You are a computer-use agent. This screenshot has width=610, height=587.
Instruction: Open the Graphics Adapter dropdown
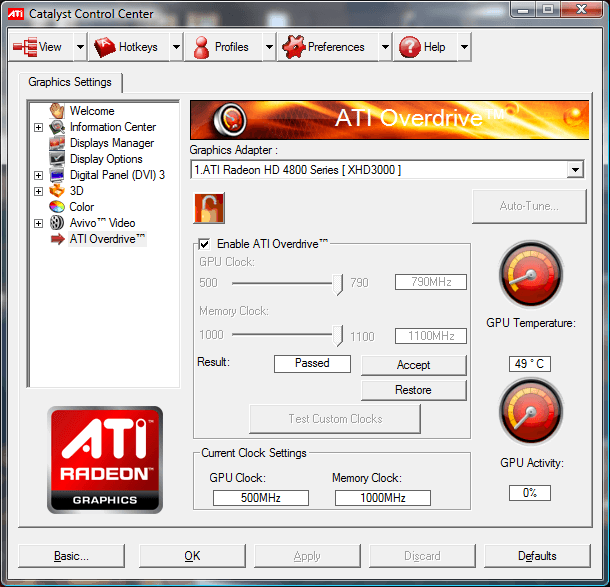point(574,170)
